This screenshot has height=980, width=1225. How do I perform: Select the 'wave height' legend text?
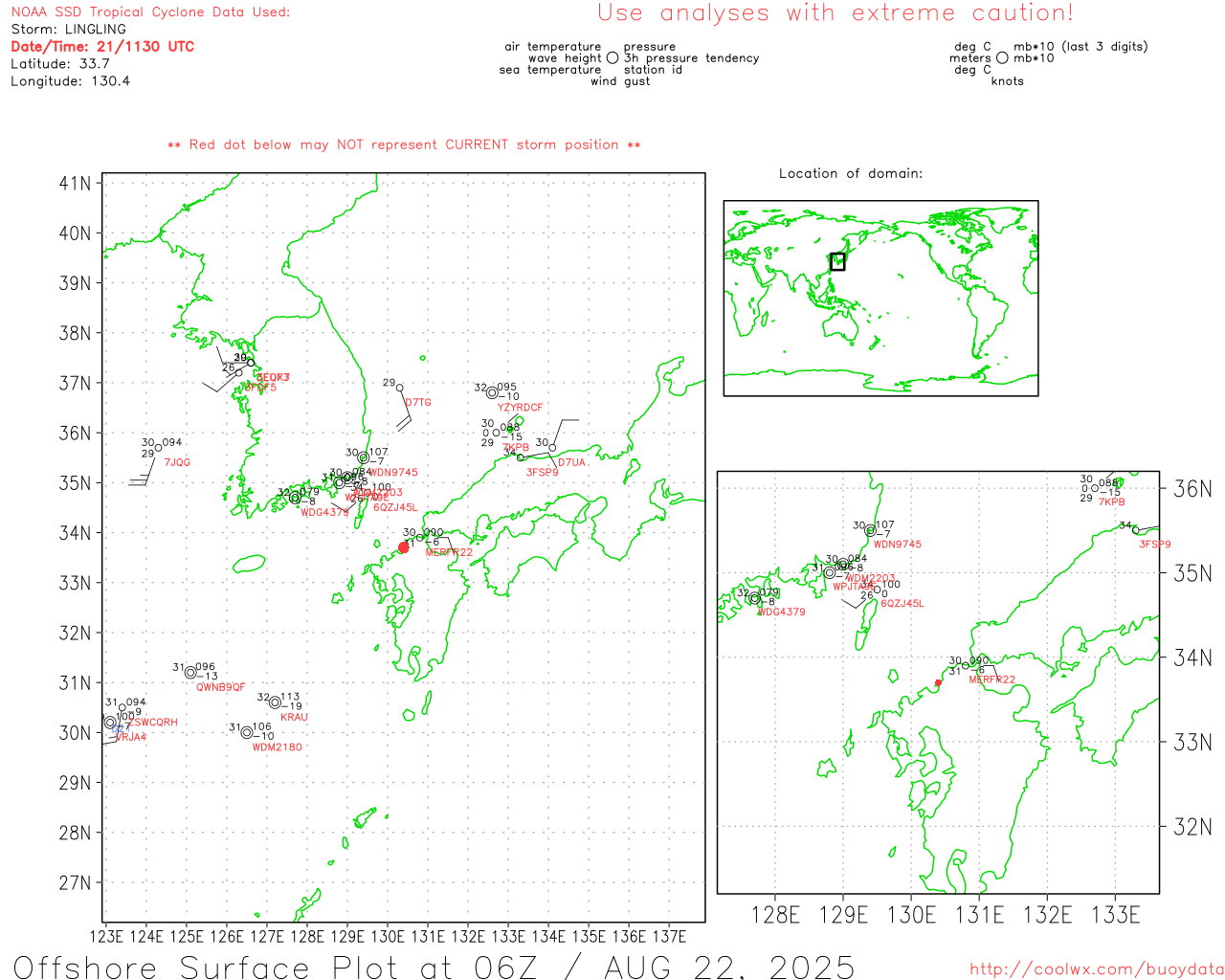pyautogui.click(x=565, y=58)
